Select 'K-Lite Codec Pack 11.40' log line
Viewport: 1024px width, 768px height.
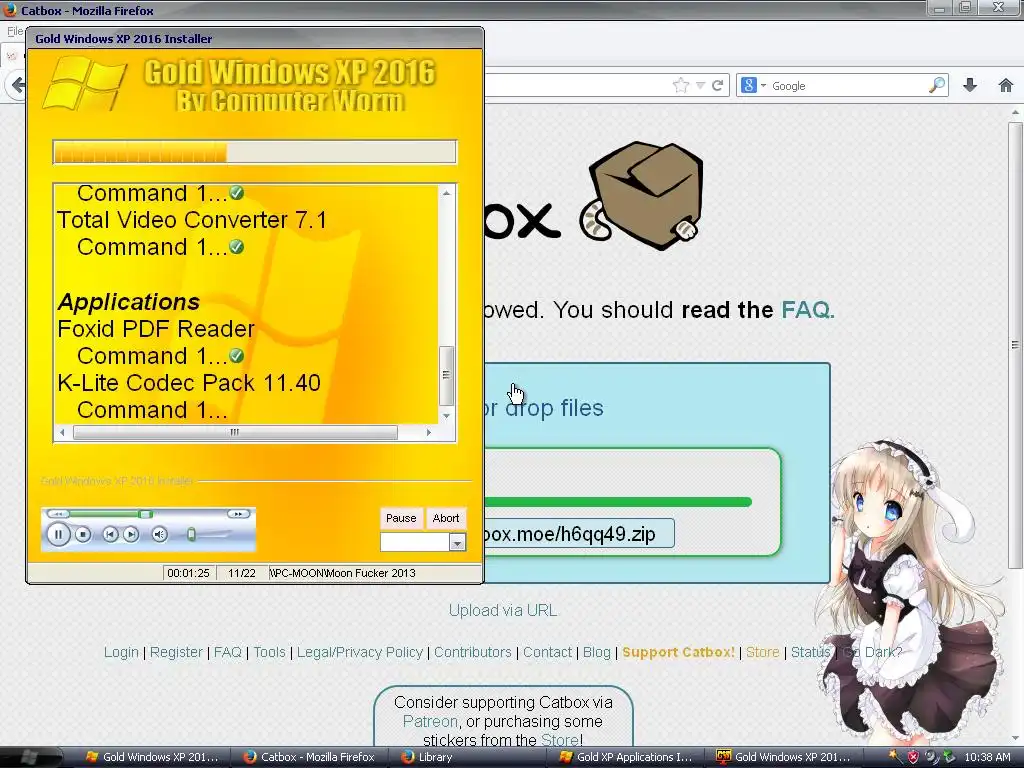(189, 383)
